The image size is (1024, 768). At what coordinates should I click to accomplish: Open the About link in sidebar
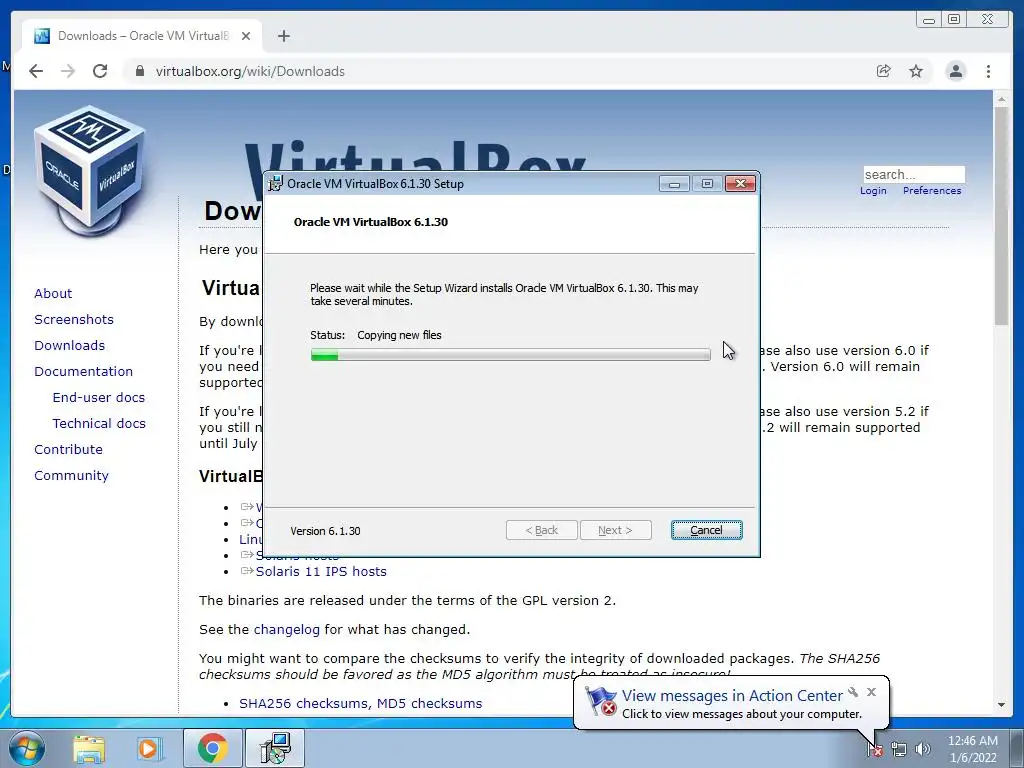click(53, 293)
